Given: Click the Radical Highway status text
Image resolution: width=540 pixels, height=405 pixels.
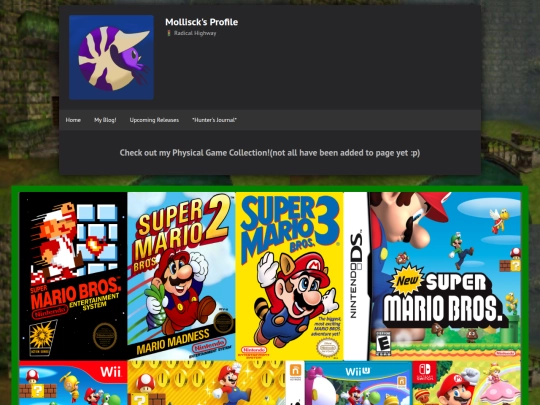Looking at the screenshot, I should [195, 33].
